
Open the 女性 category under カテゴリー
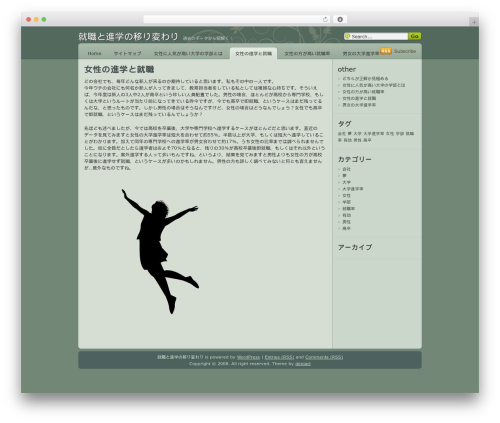[x=346, y=196]
